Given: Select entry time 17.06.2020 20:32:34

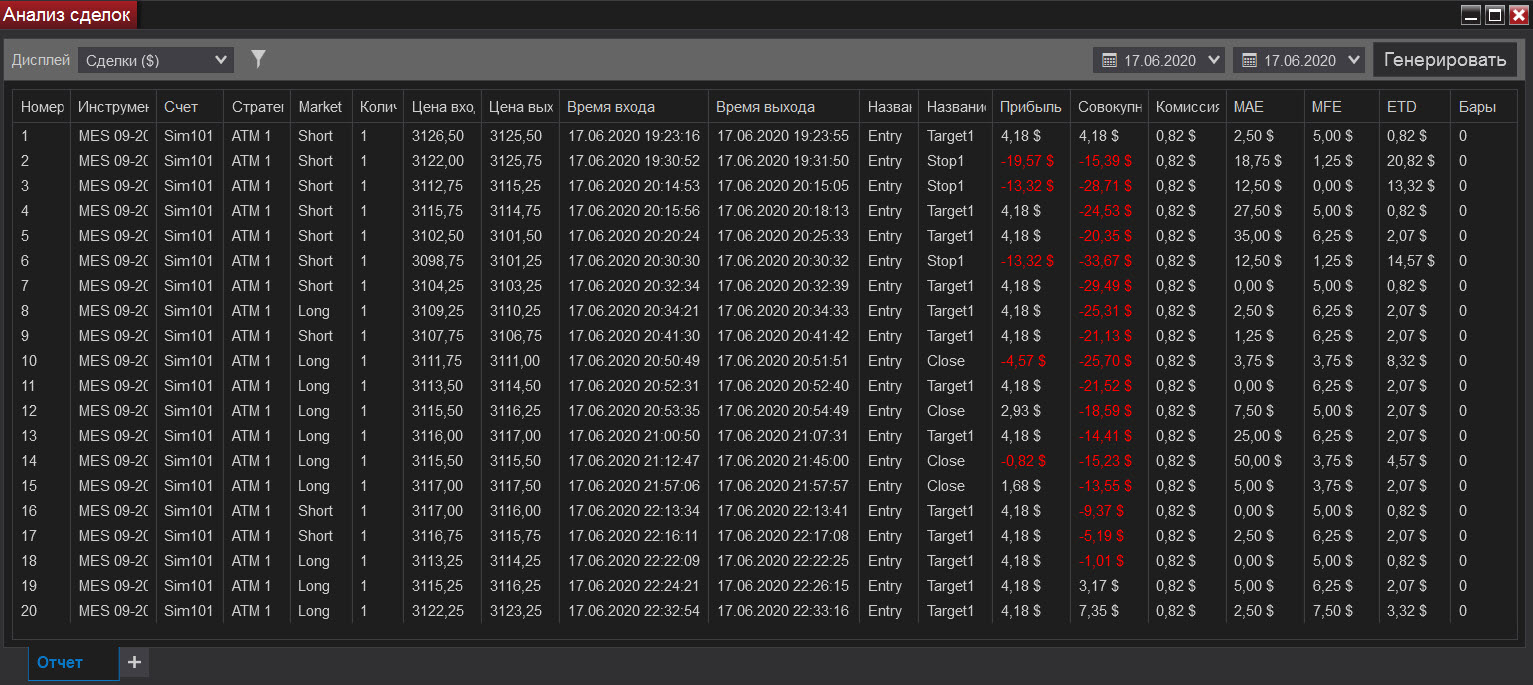Looking at the screenshot, I should coord(633,286).
